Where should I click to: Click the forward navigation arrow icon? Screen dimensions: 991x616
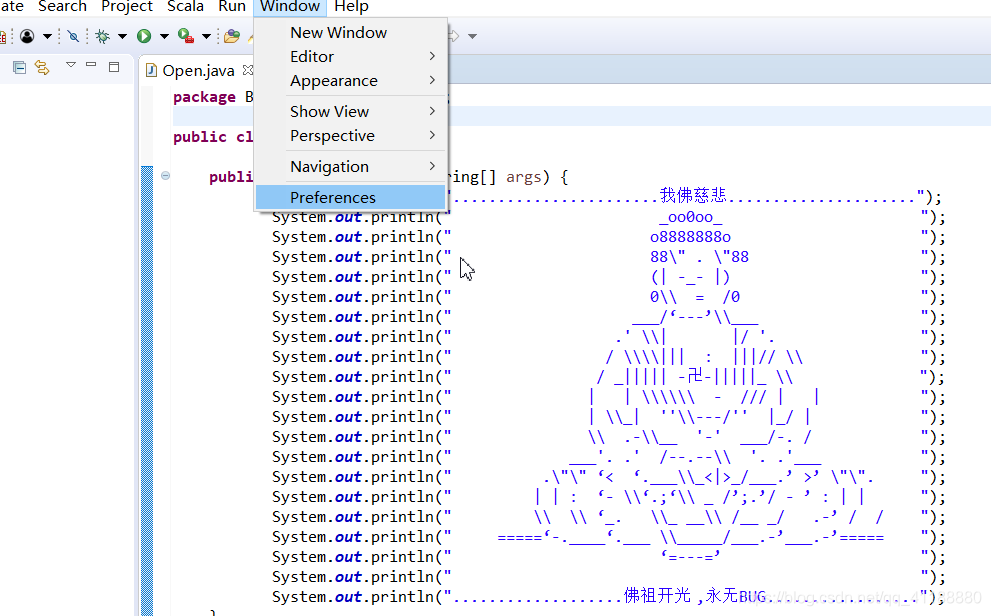(453, 36)
